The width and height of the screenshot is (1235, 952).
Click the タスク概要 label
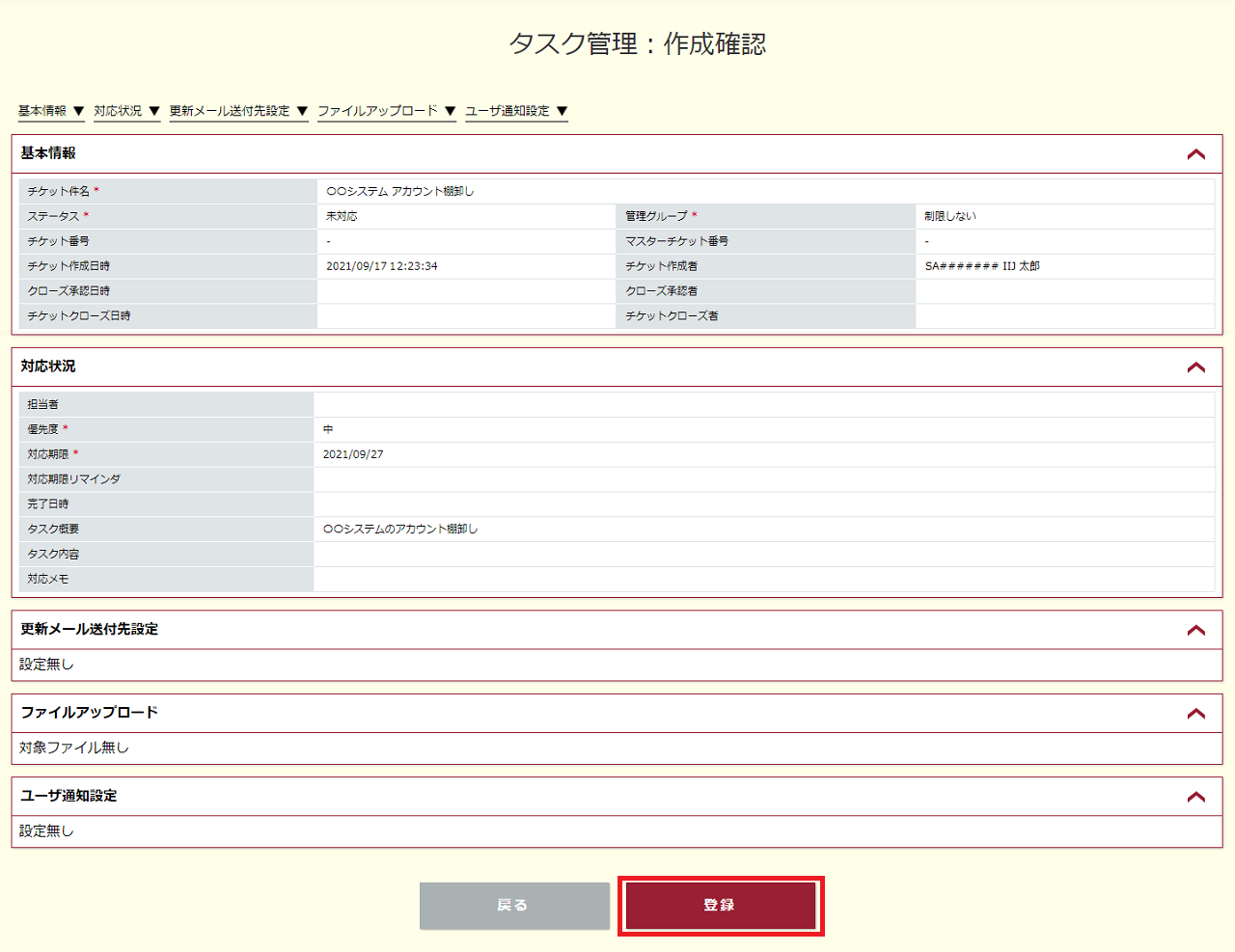click(53, 530)
